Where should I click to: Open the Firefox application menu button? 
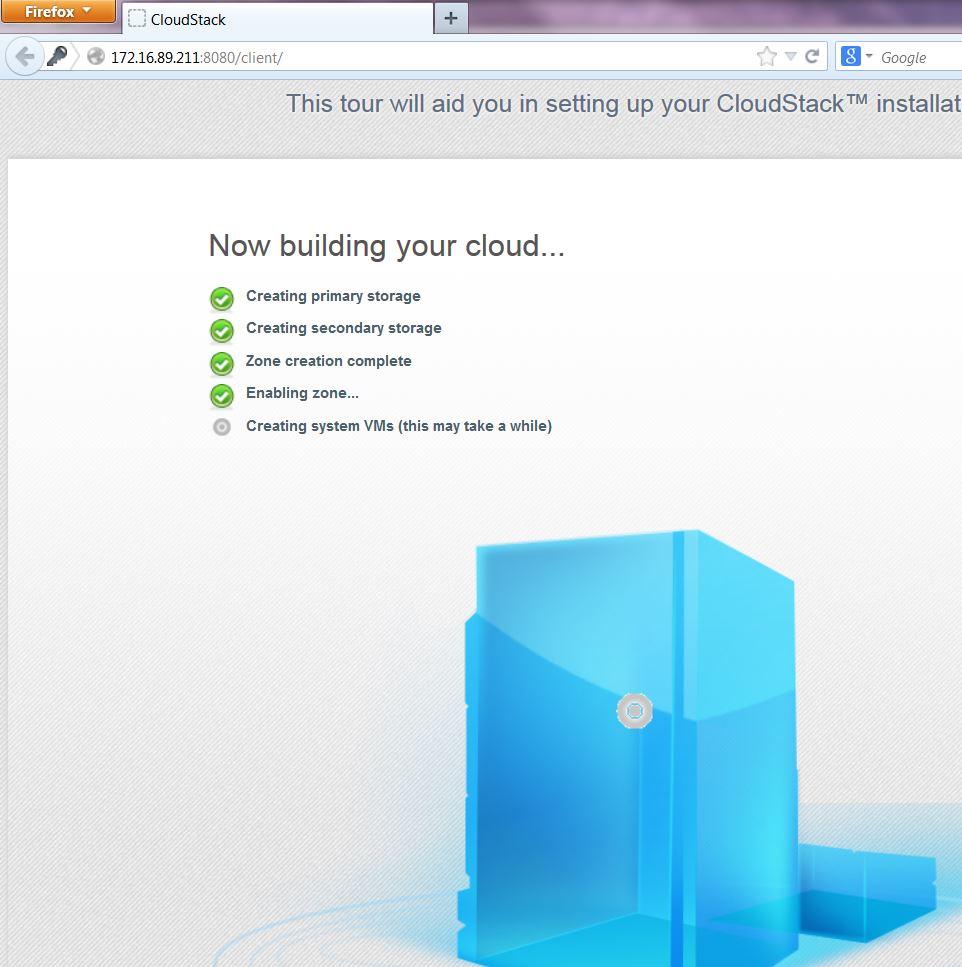58,12
